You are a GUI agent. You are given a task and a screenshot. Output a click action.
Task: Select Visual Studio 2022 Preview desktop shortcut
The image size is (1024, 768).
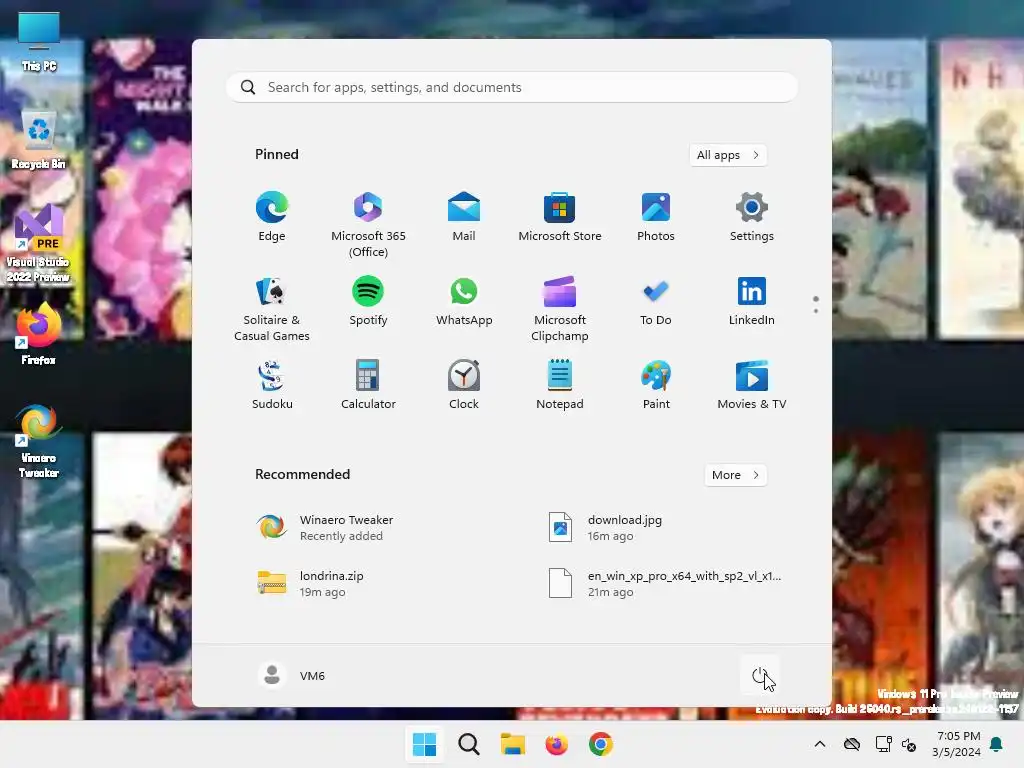click(x=39, y=243)
